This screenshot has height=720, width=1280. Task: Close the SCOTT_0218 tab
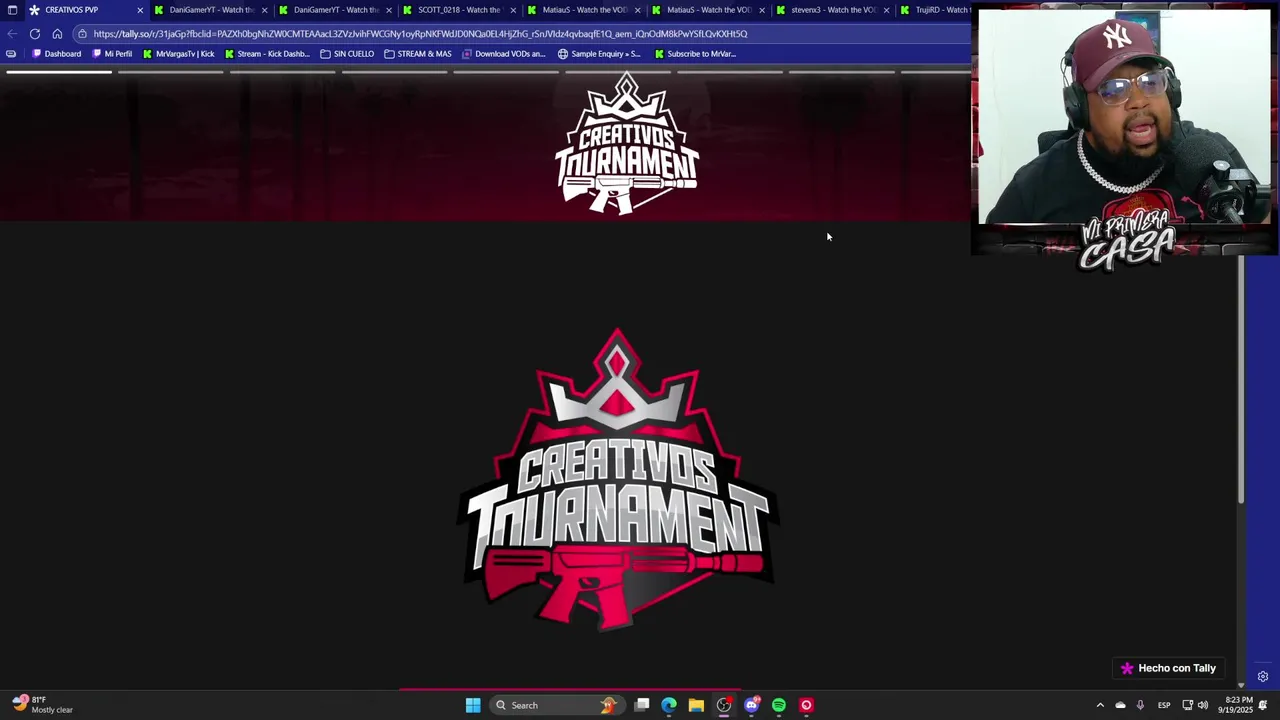pos(513,10)
